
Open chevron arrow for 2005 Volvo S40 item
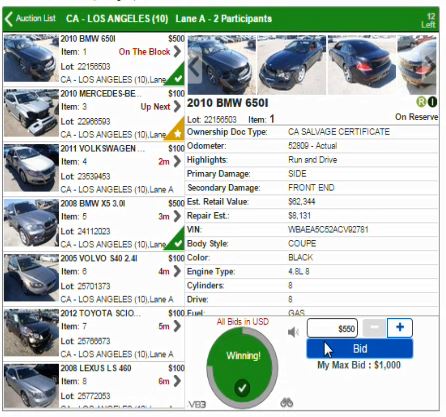pyautogui.click(x=177, y=271)
